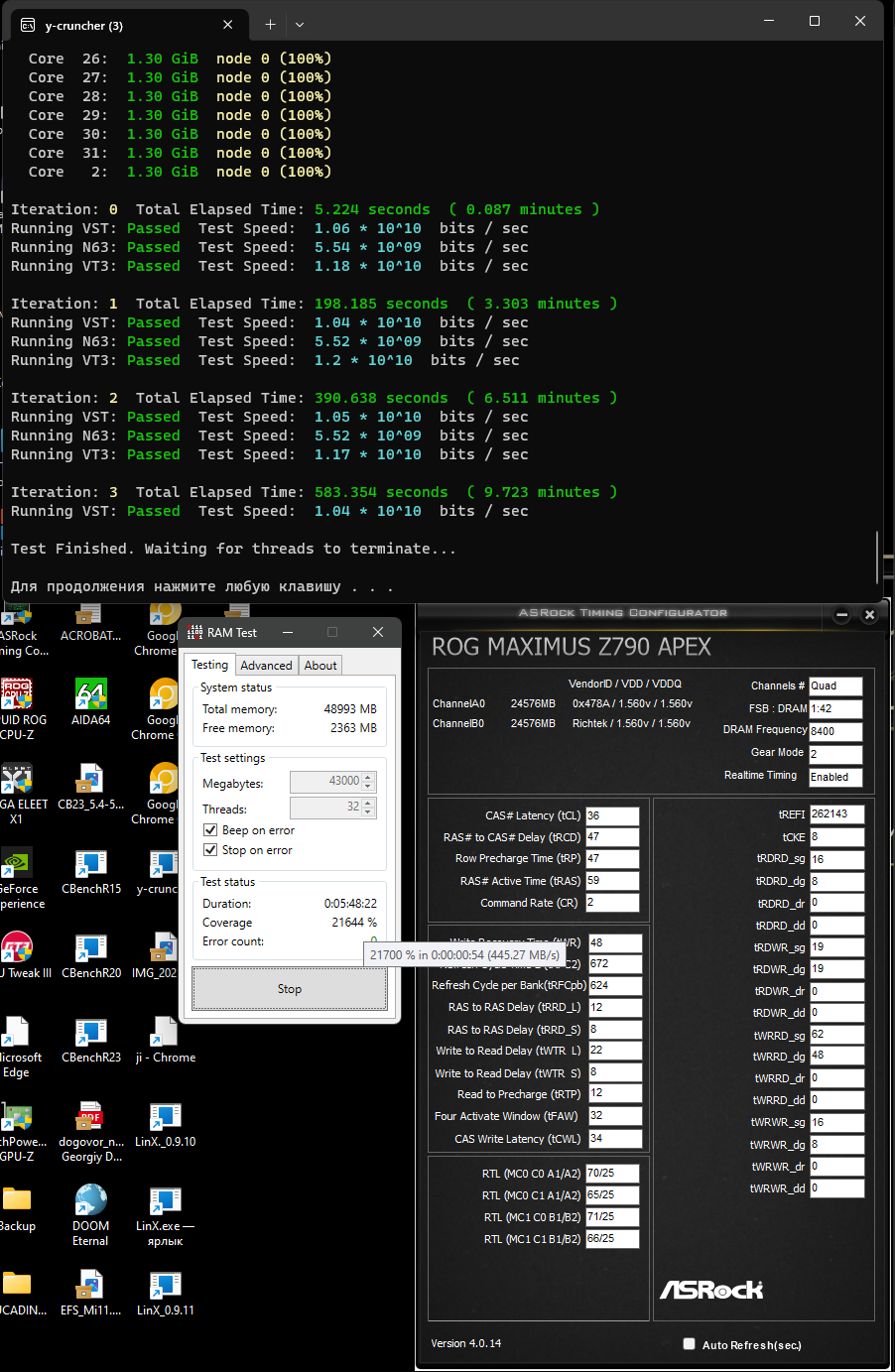
Task: Close the y-cruncher (3) terminal tab
Action: [x=228, y=24]
